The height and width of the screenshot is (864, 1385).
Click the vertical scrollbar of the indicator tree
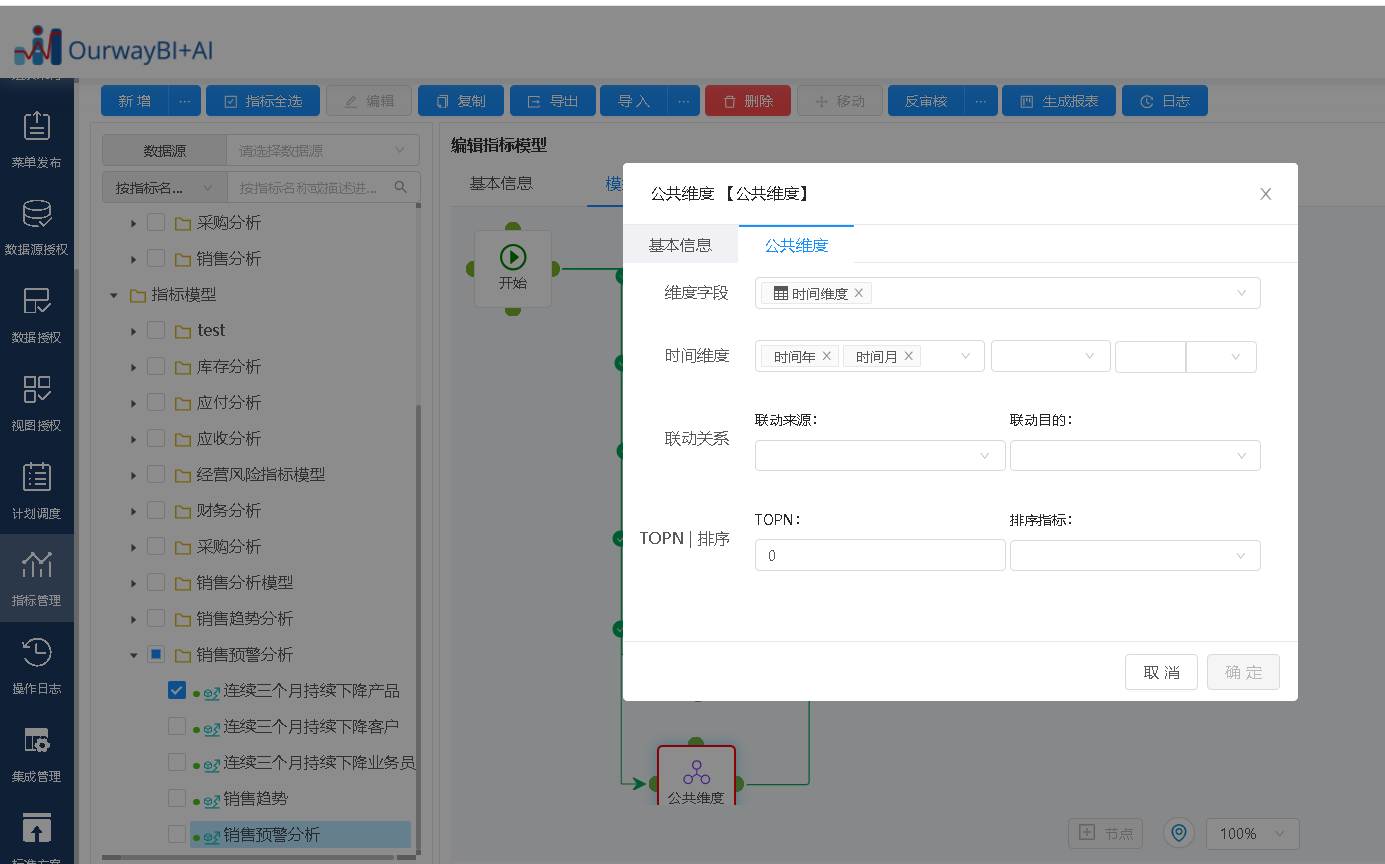[418, 626]
